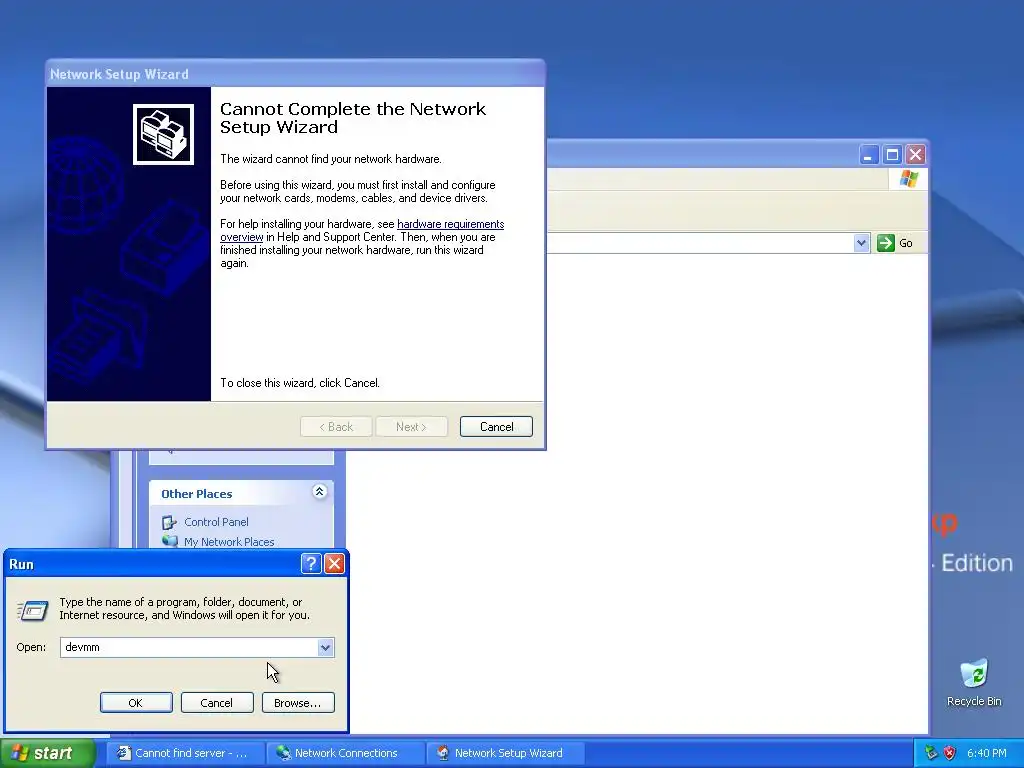Screen dimensions: 1024x768
Task: Click the Network Setup Wizard title bar
Action: coord(295,74)
